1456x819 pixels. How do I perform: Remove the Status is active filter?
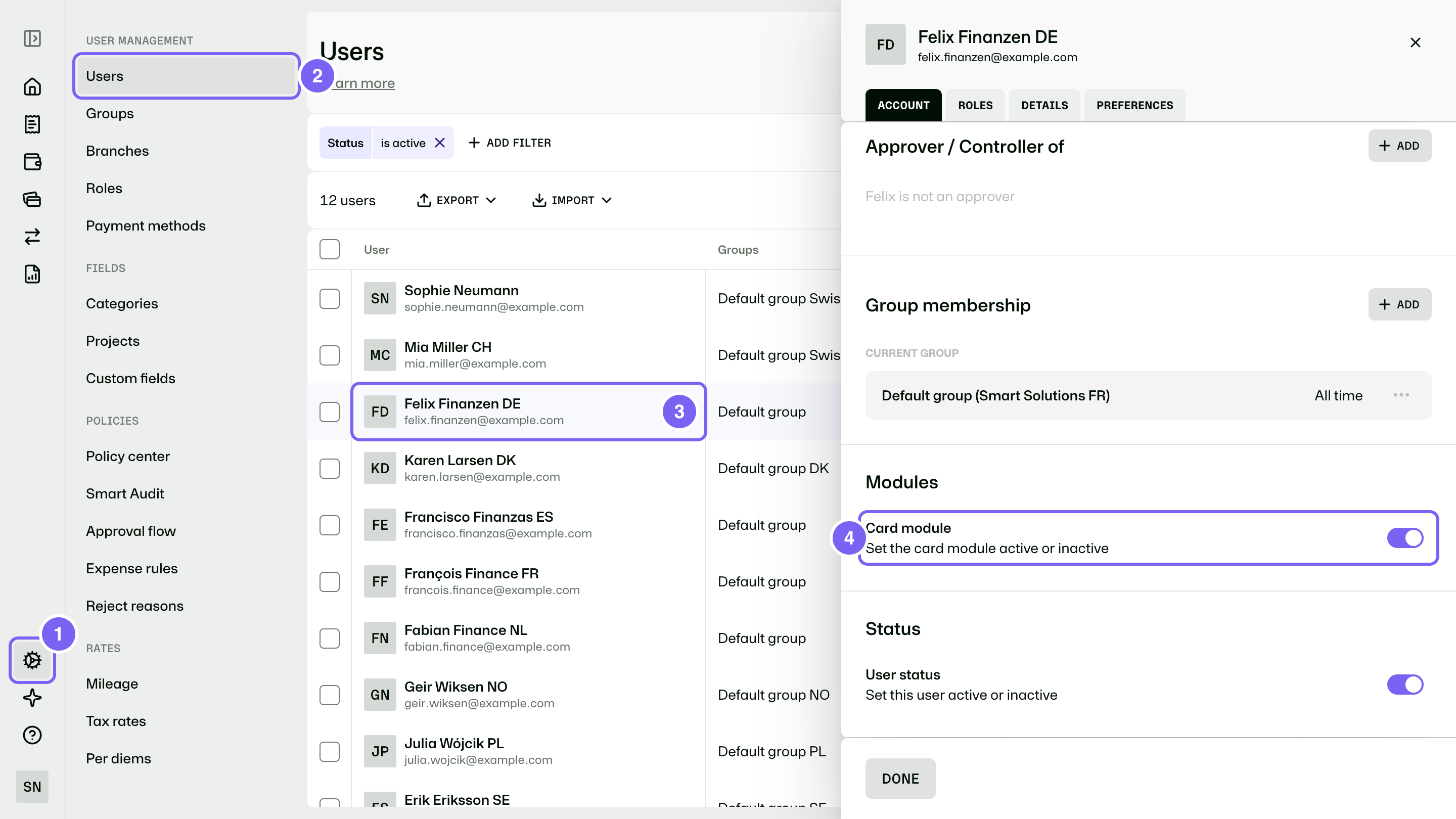[x=440, y=143]
